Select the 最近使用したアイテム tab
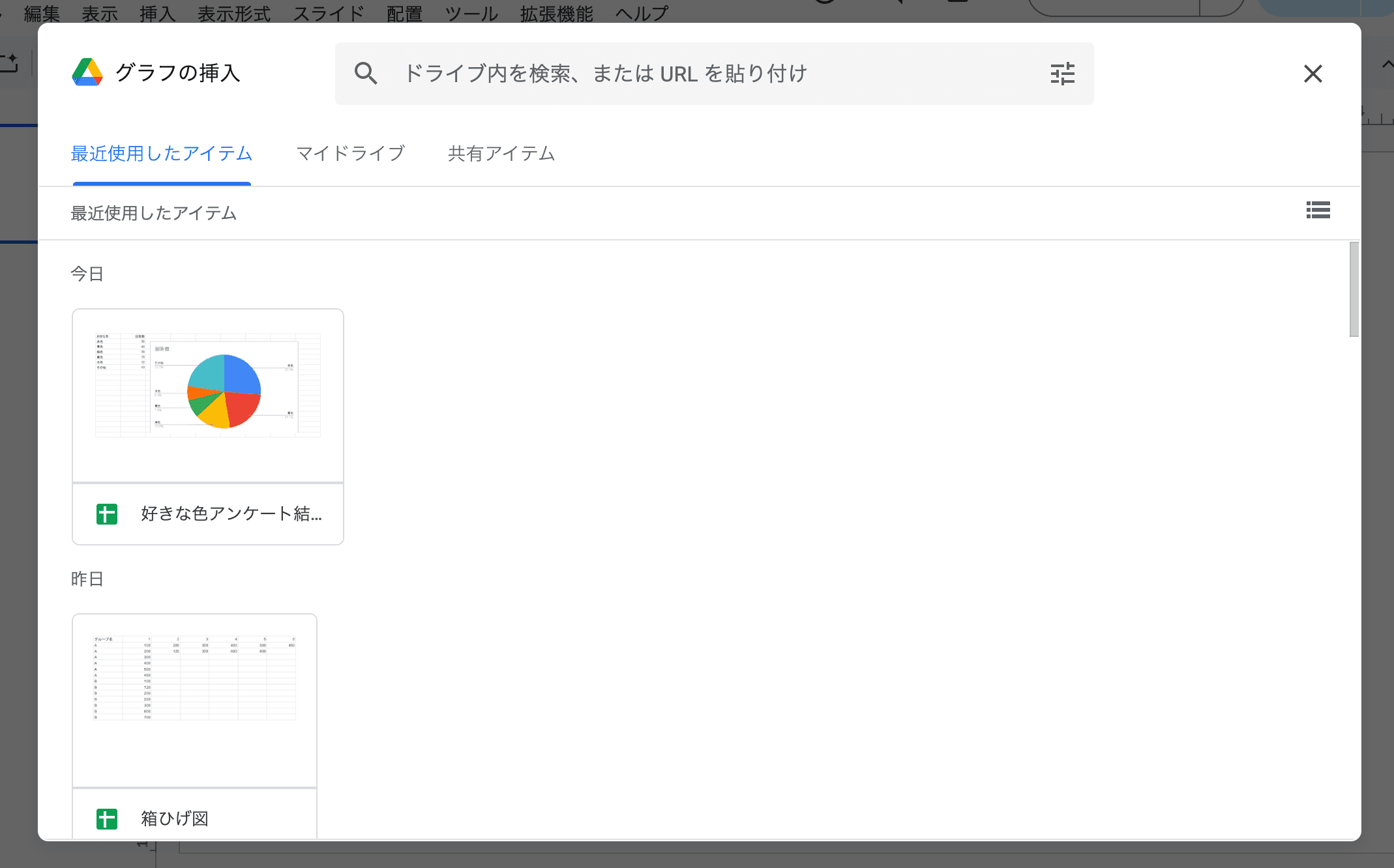1394x868 pixels. click(161, 154)
